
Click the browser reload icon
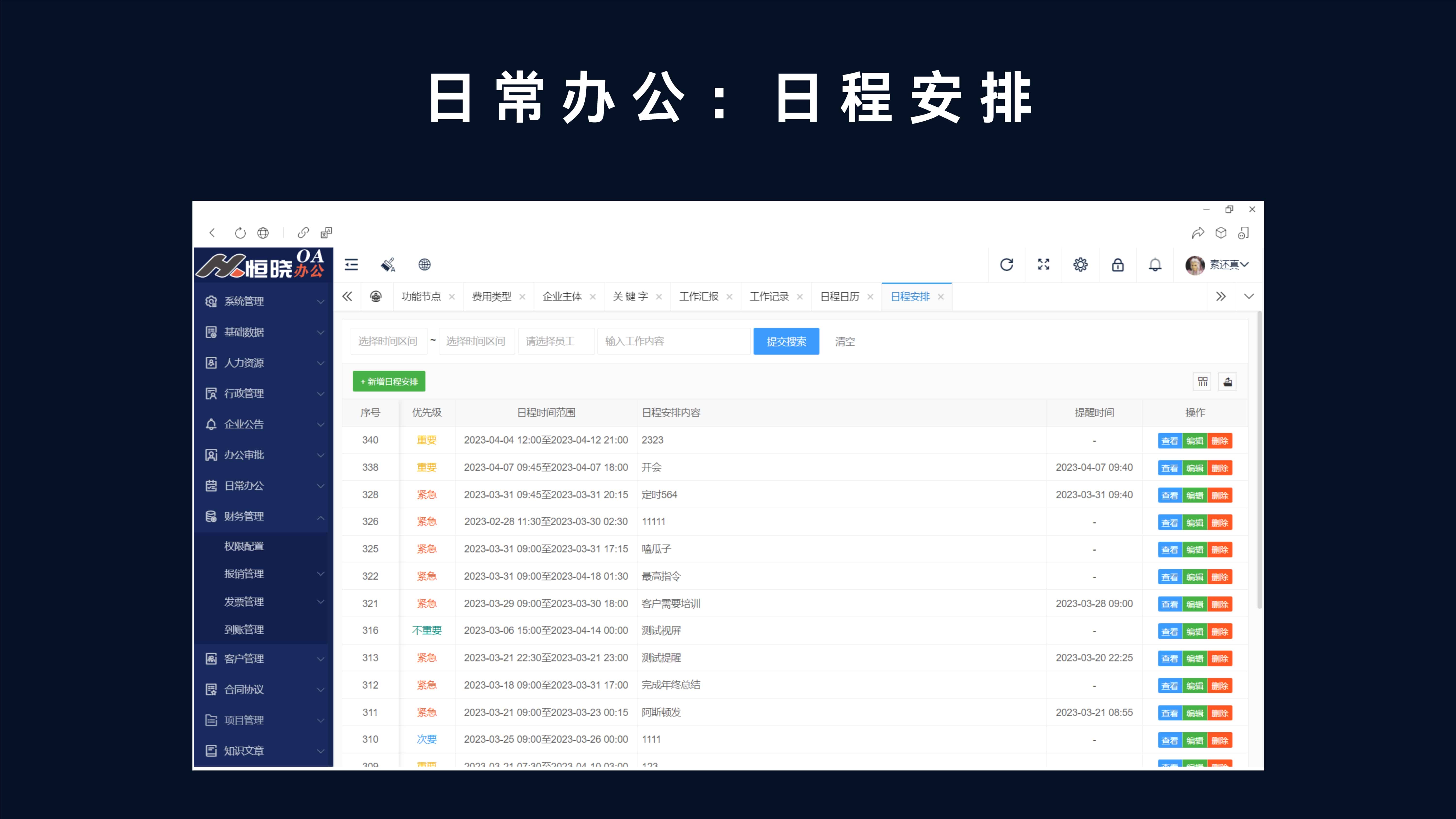[240, 233]
